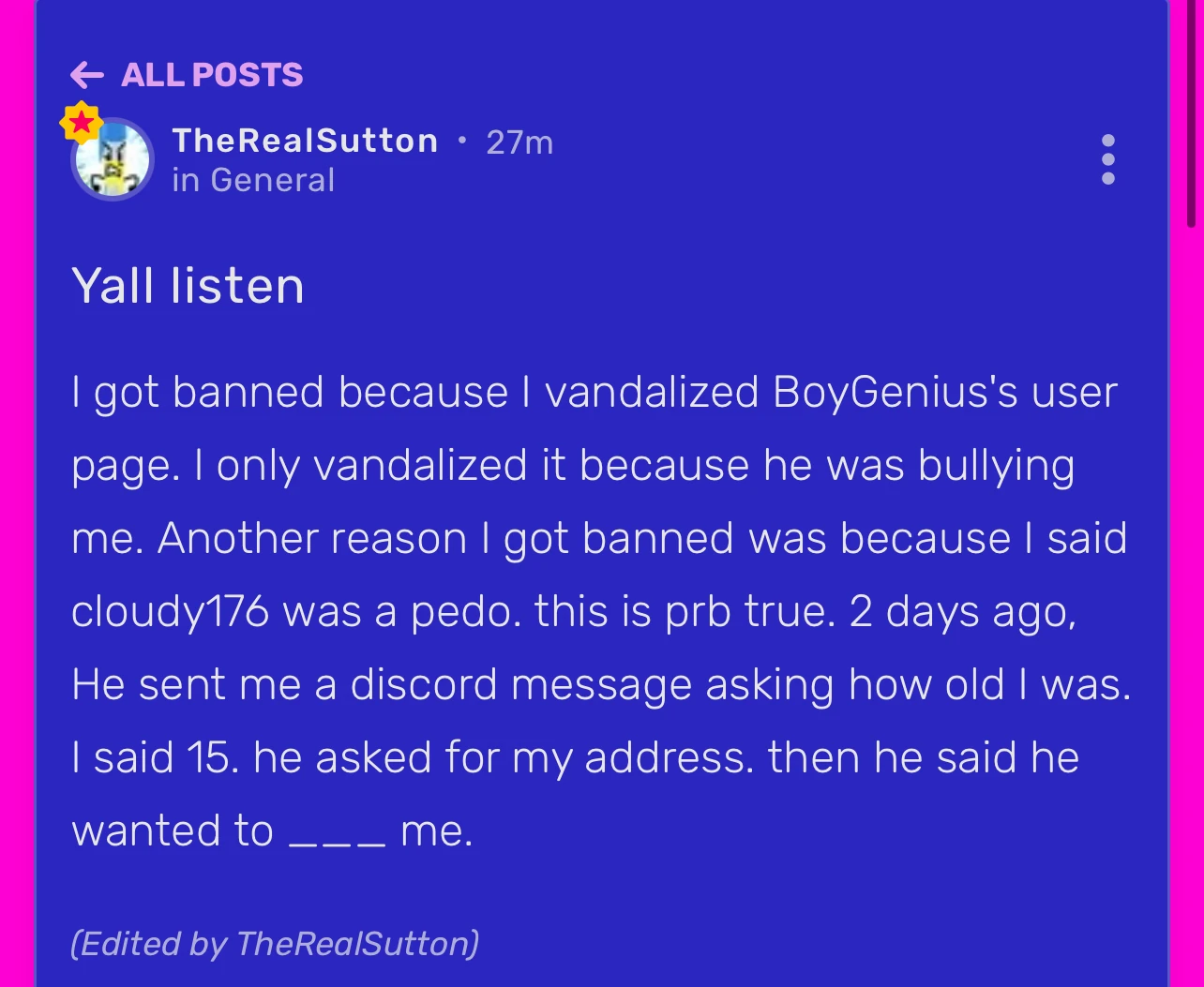
Task: Click the name "cloudy176" in the post
Action: (x=170, y=611)
